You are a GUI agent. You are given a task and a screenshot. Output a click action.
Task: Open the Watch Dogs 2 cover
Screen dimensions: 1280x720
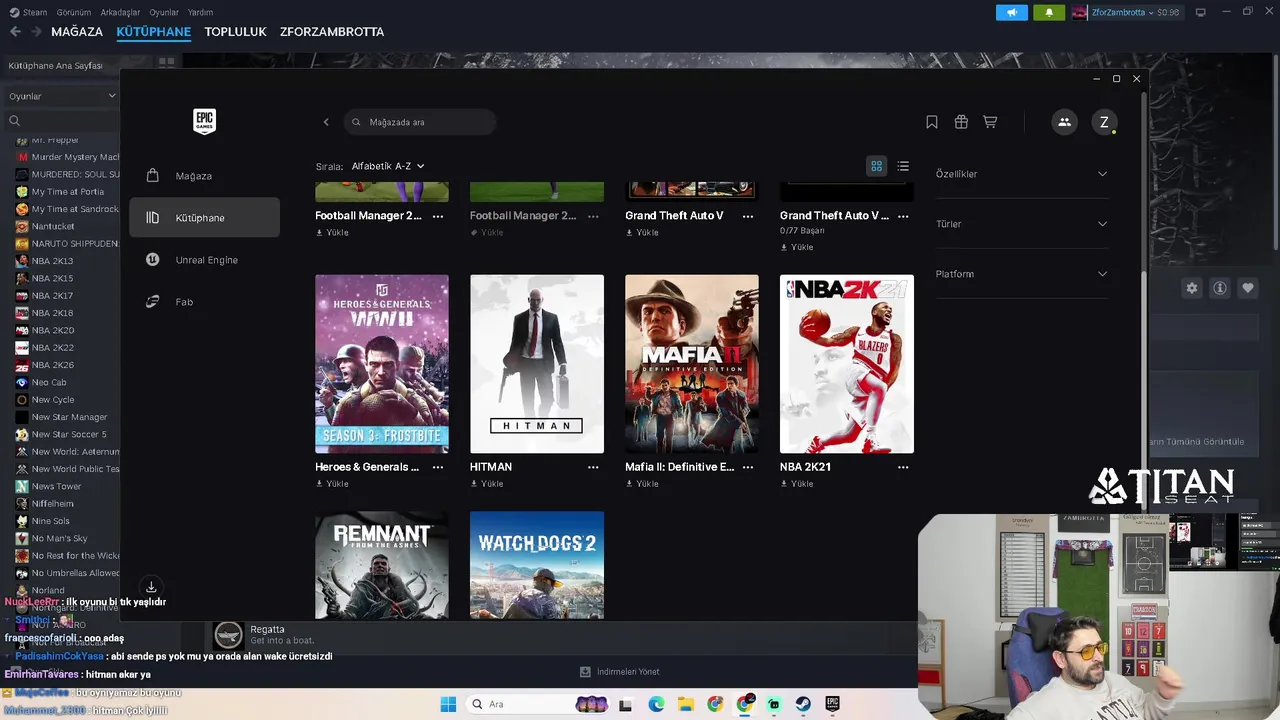click(537, 565)
